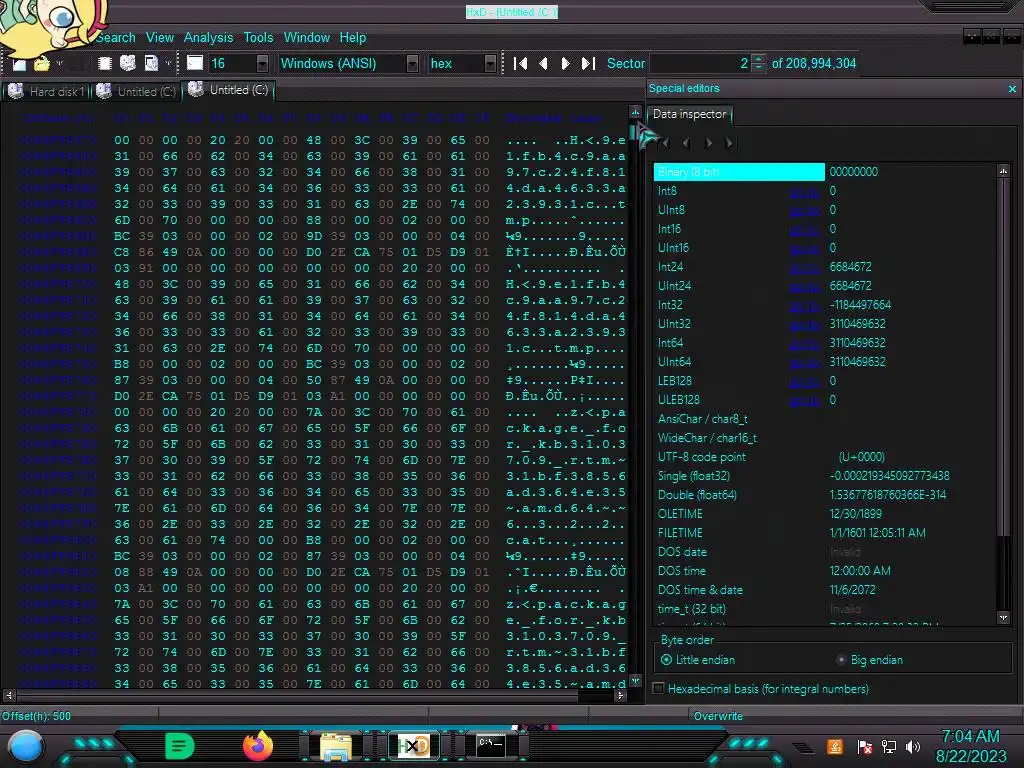Click the orange Java tray icon
The image size is (1024, 768).
835,746
